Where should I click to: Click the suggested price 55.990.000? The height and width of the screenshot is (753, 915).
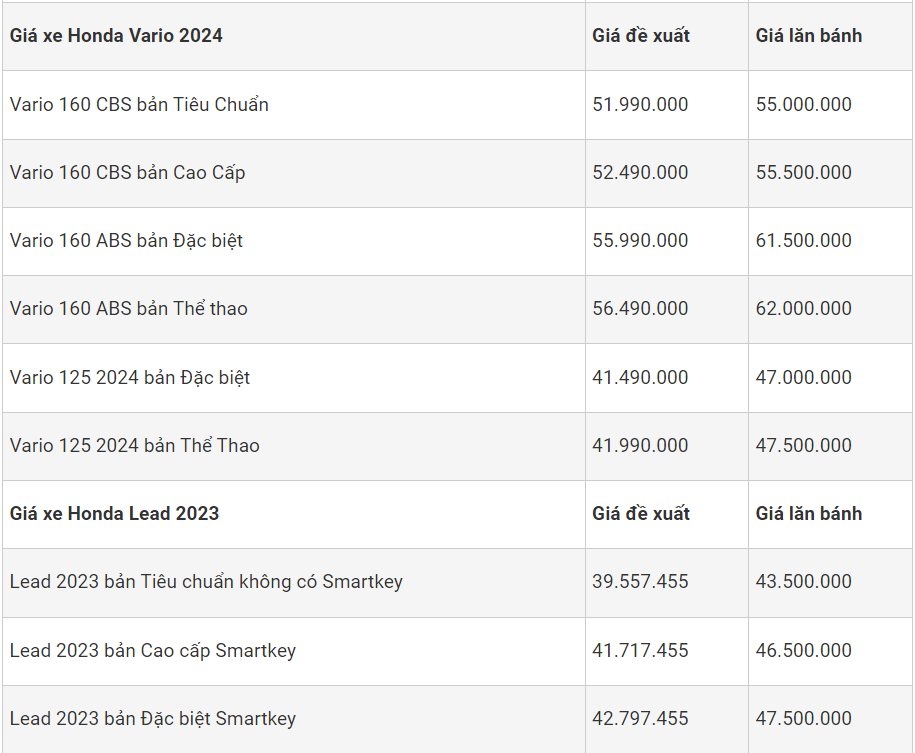(640, 241)
